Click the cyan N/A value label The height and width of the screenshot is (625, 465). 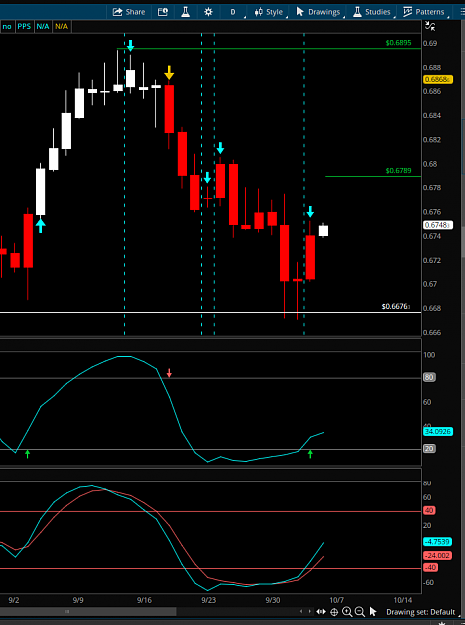coord(43,27)
